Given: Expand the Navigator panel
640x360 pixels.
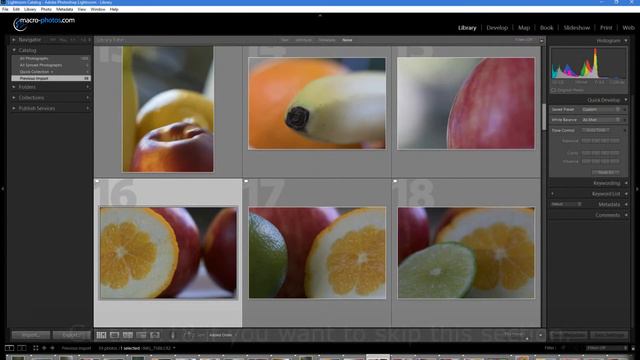Looking at the screenshot, I should pos(13,40).
